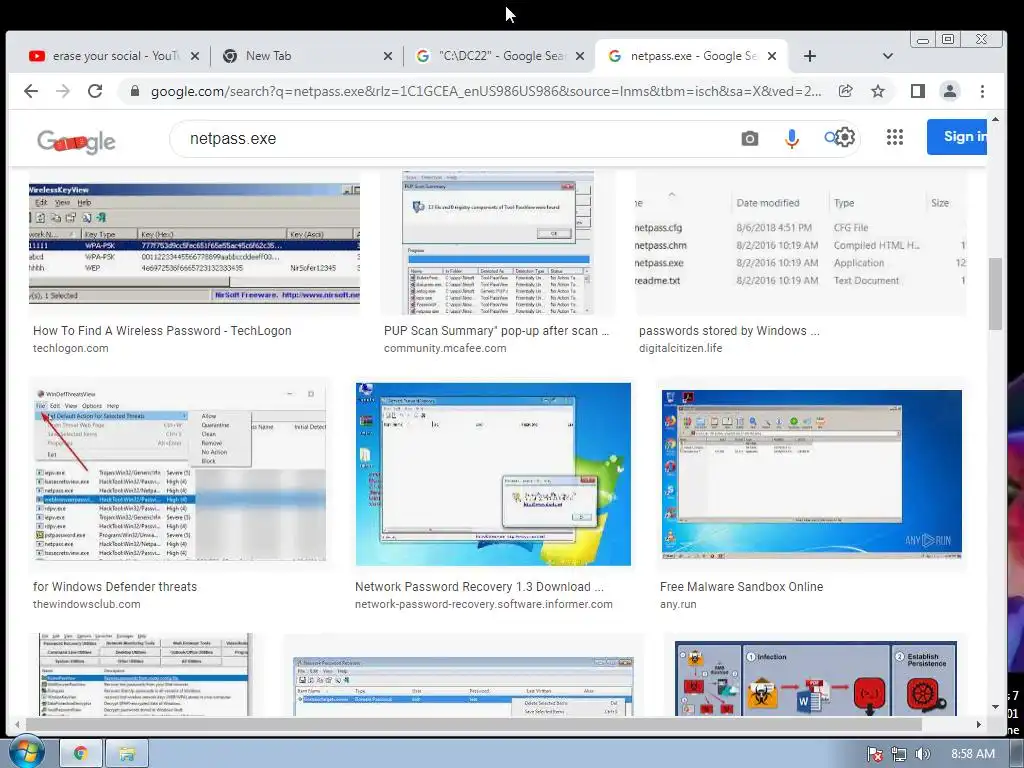Open the File Explorer taskbar icon
This screenshot has width=1024, height=768.
coord(127,754)
